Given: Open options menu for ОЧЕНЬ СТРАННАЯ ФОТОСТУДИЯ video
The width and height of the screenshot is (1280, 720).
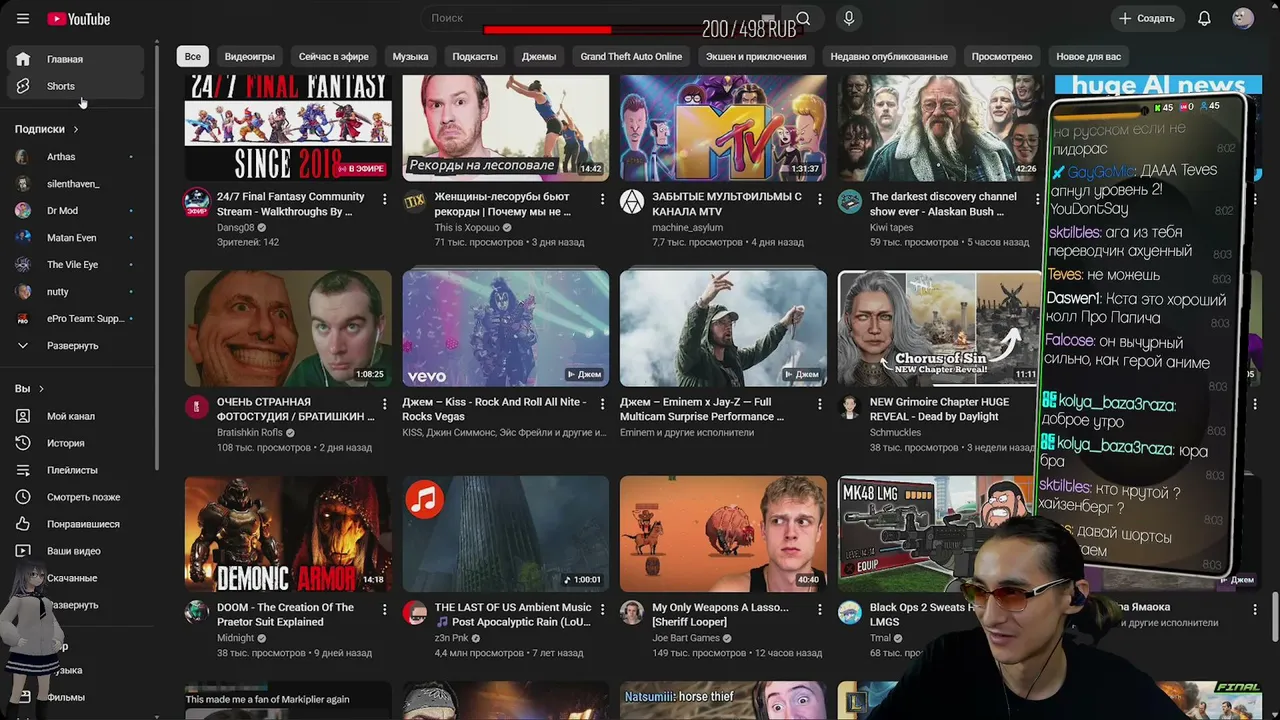Looking at the screenshot, I should click(384, 405).
